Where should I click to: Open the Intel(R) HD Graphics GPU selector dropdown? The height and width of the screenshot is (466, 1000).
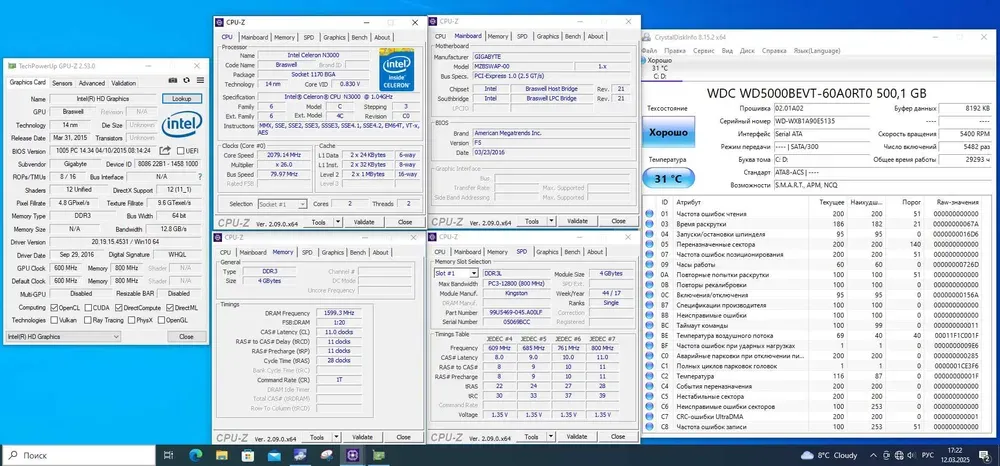pyautogui.click(x=63, y=337)
